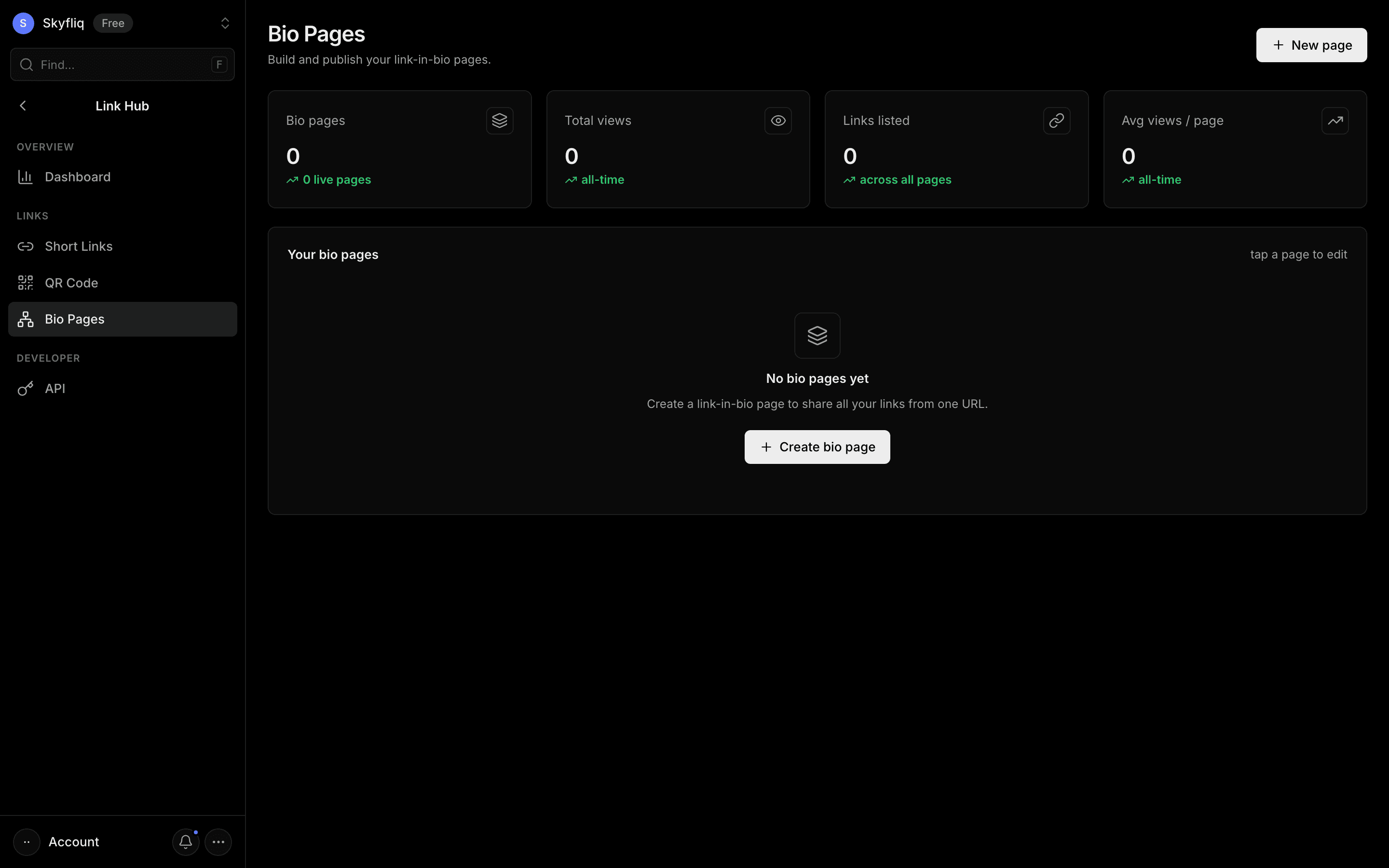
Task: Click 'across all pages' text
Action: pos(905,180)
